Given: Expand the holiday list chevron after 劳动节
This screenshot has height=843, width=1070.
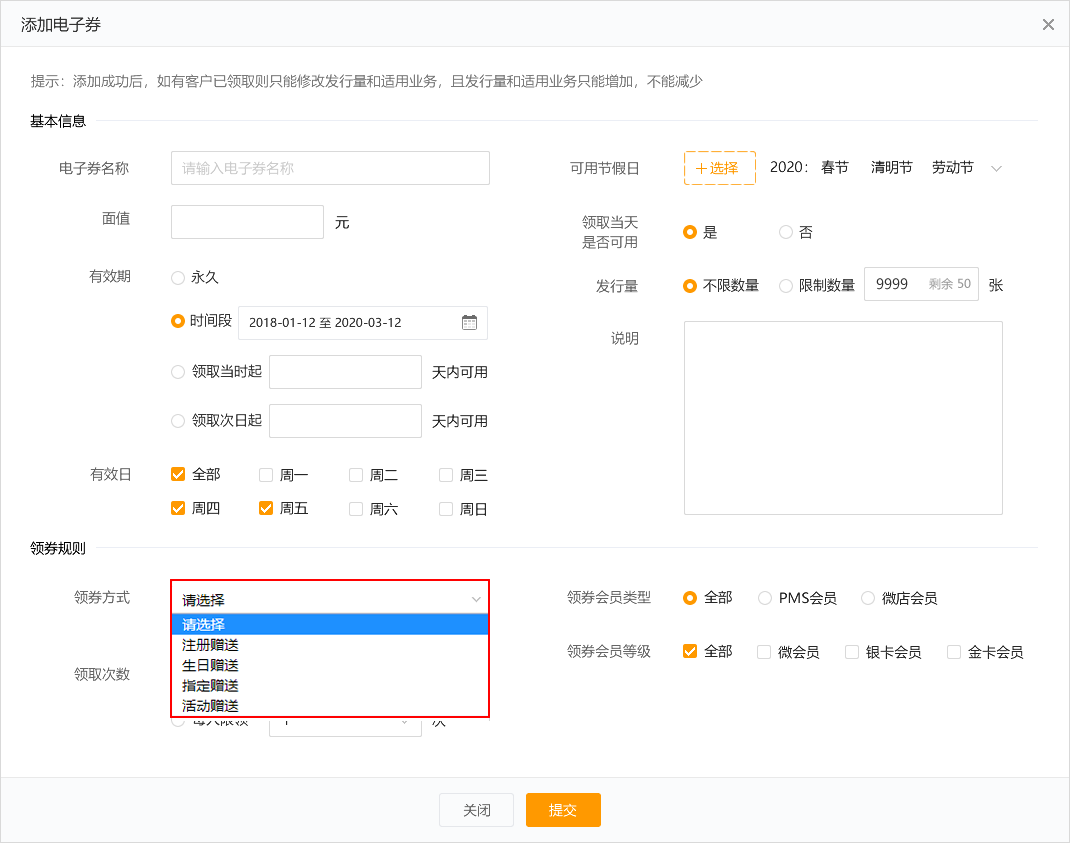Looking at the screenshot, I should (x=996, y=169).
